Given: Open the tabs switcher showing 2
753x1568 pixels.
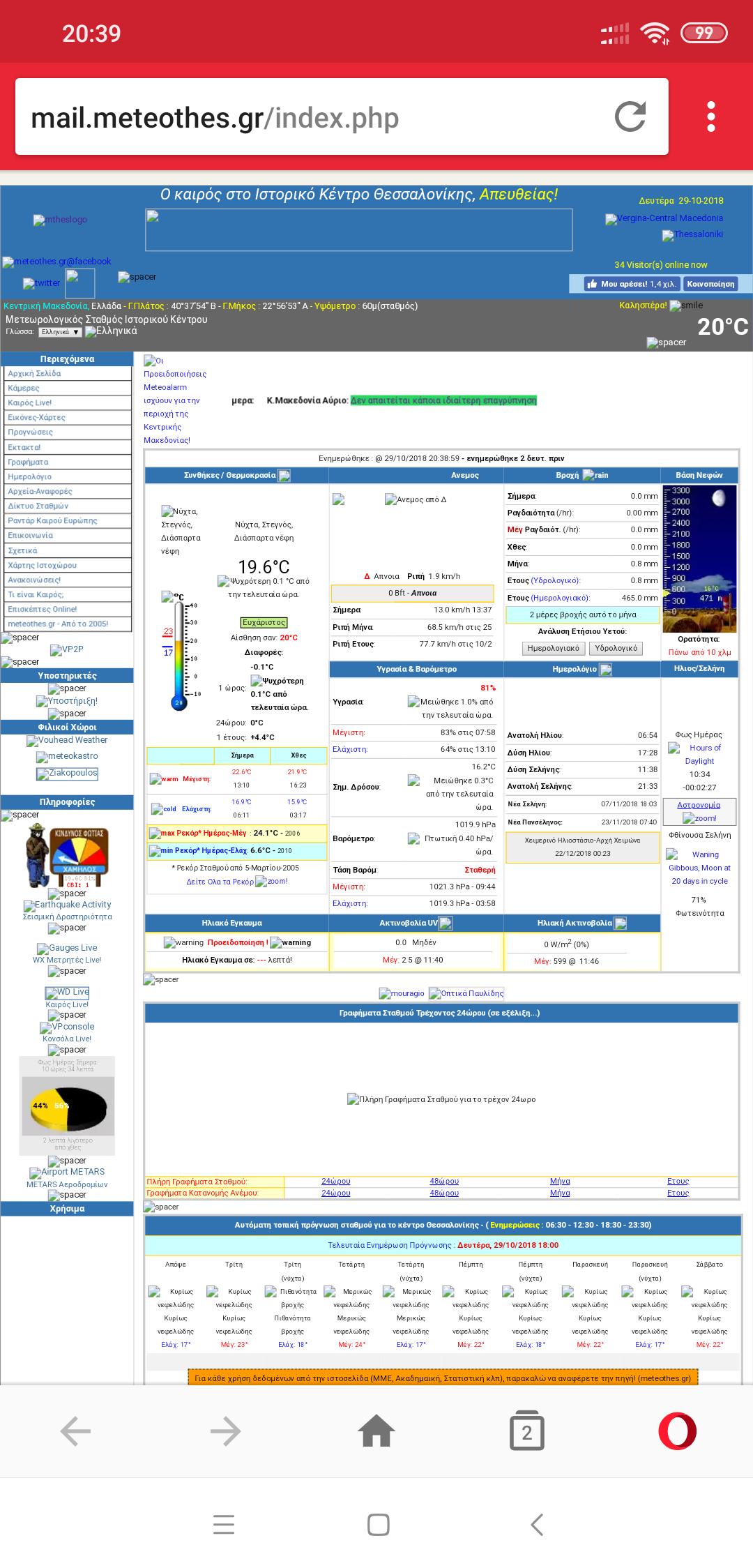Looking at the screenshot, I should coord(526,1431).
